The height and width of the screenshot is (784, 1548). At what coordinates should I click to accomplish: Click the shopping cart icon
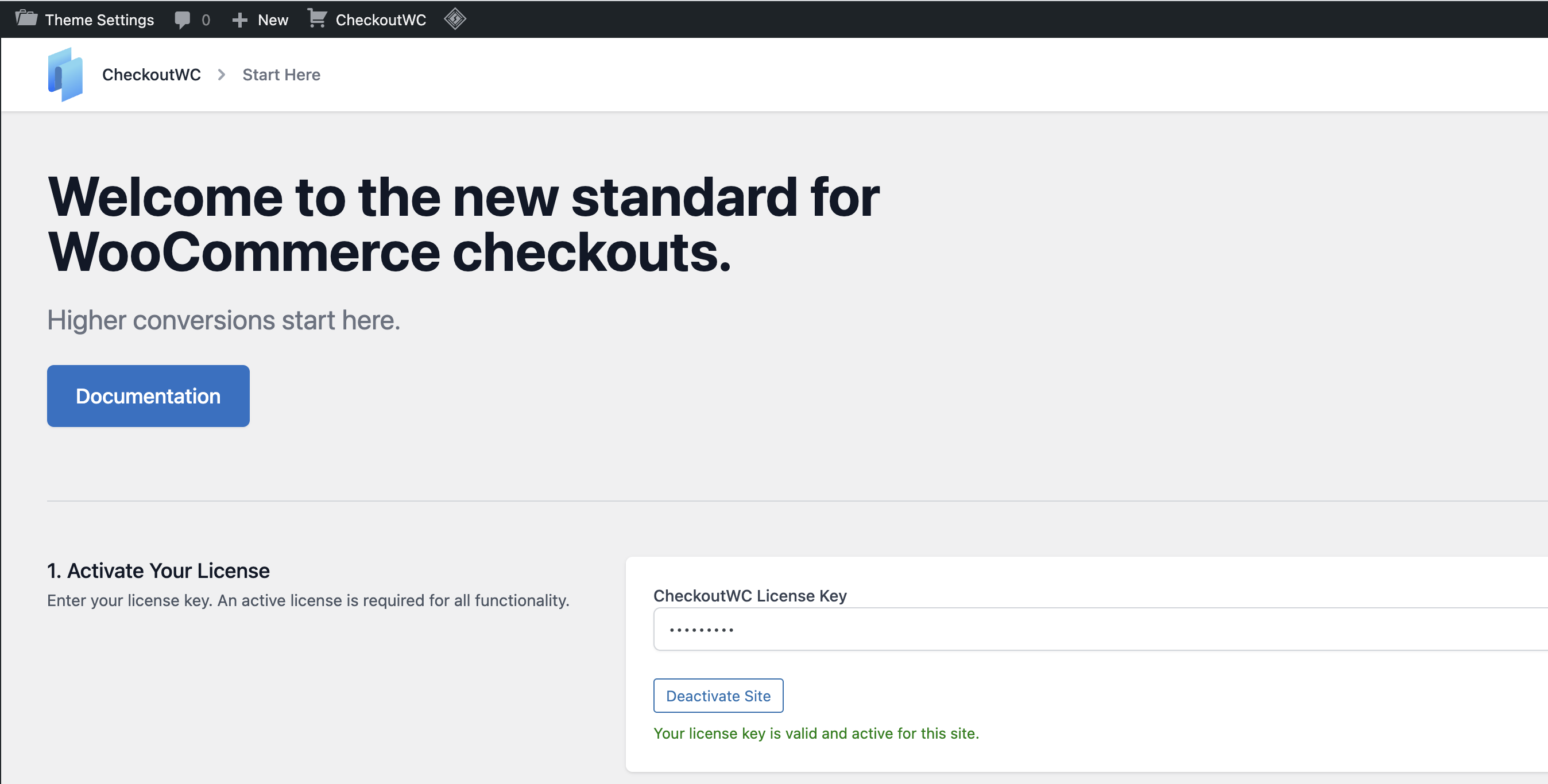point(317,18)
